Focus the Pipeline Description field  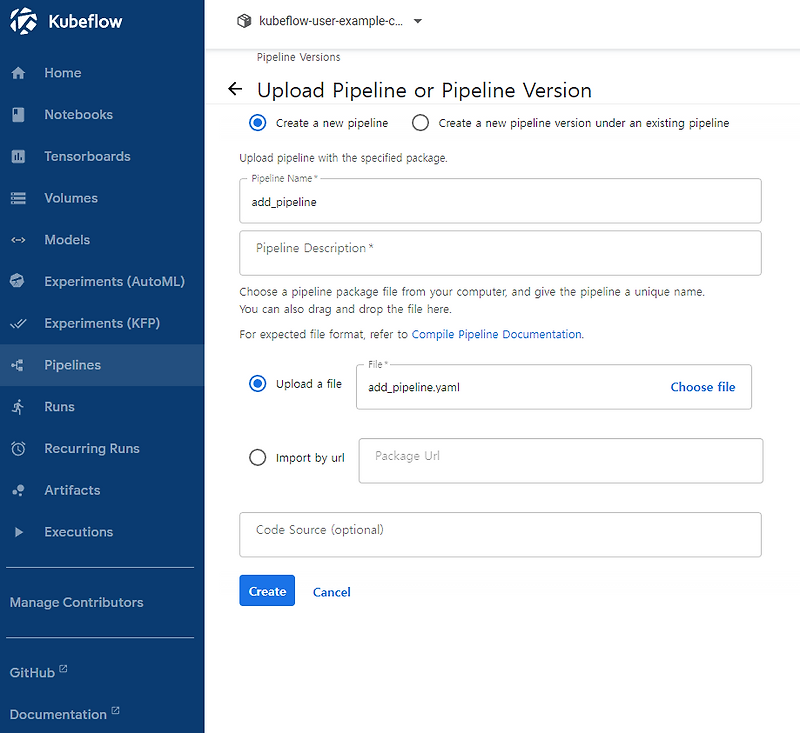coord(500,253)
